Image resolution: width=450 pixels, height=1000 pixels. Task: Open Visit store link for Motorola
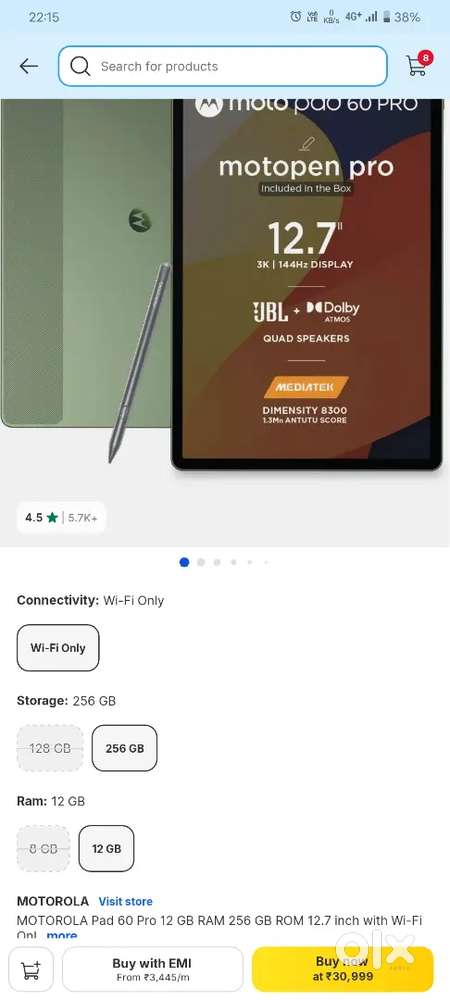[126, 901]
